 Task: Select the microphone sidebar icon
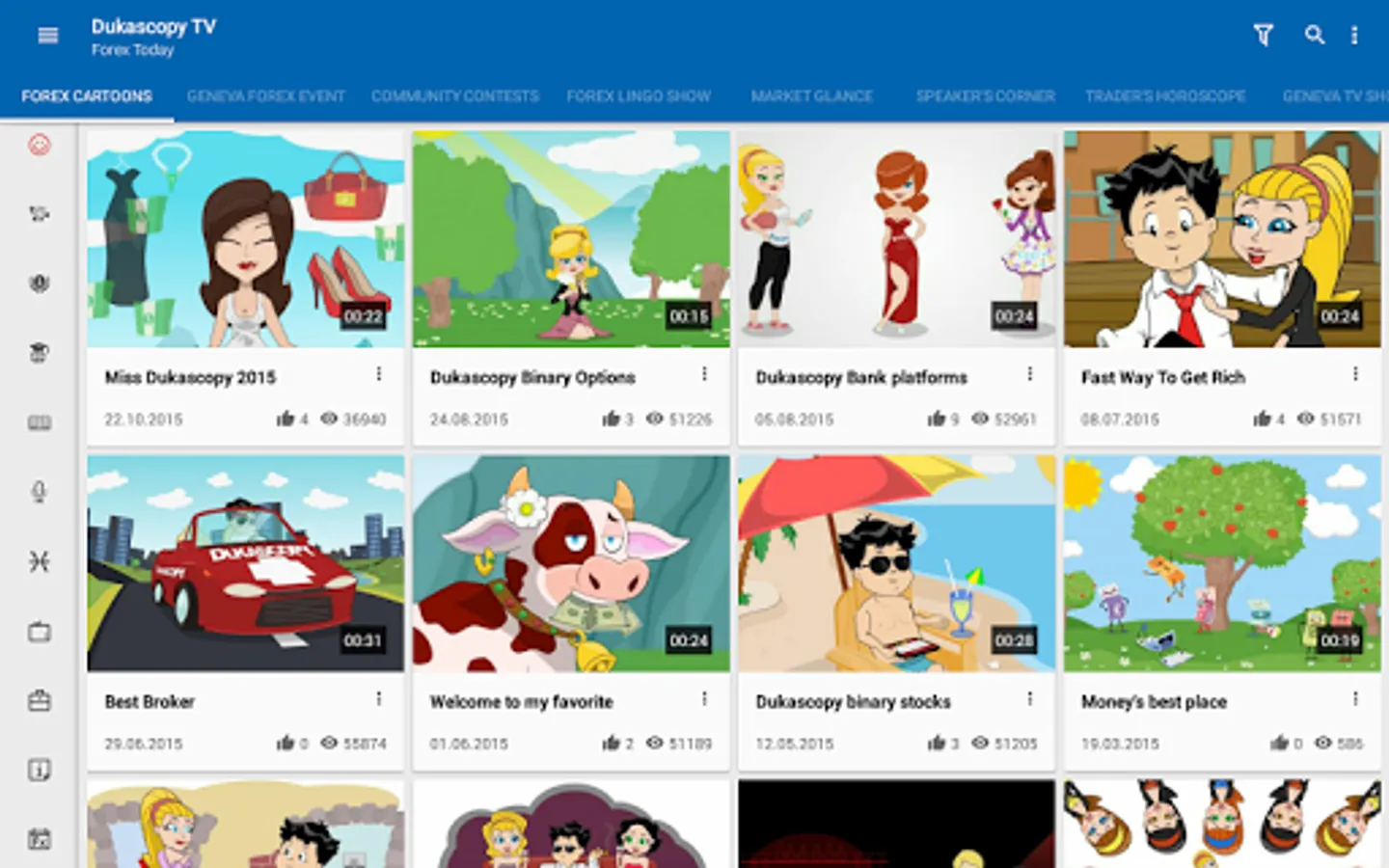tap(40, 492)
